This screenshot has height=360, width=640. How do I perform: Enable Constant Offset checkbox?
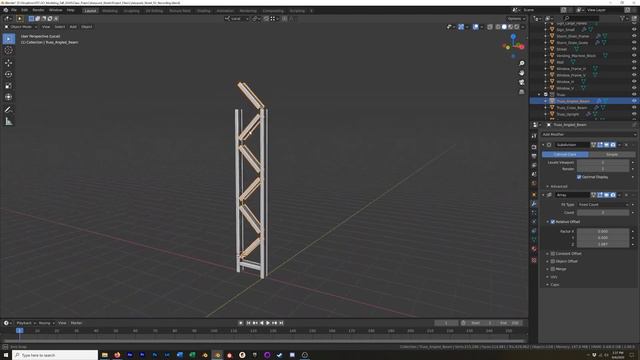[553, 254]
